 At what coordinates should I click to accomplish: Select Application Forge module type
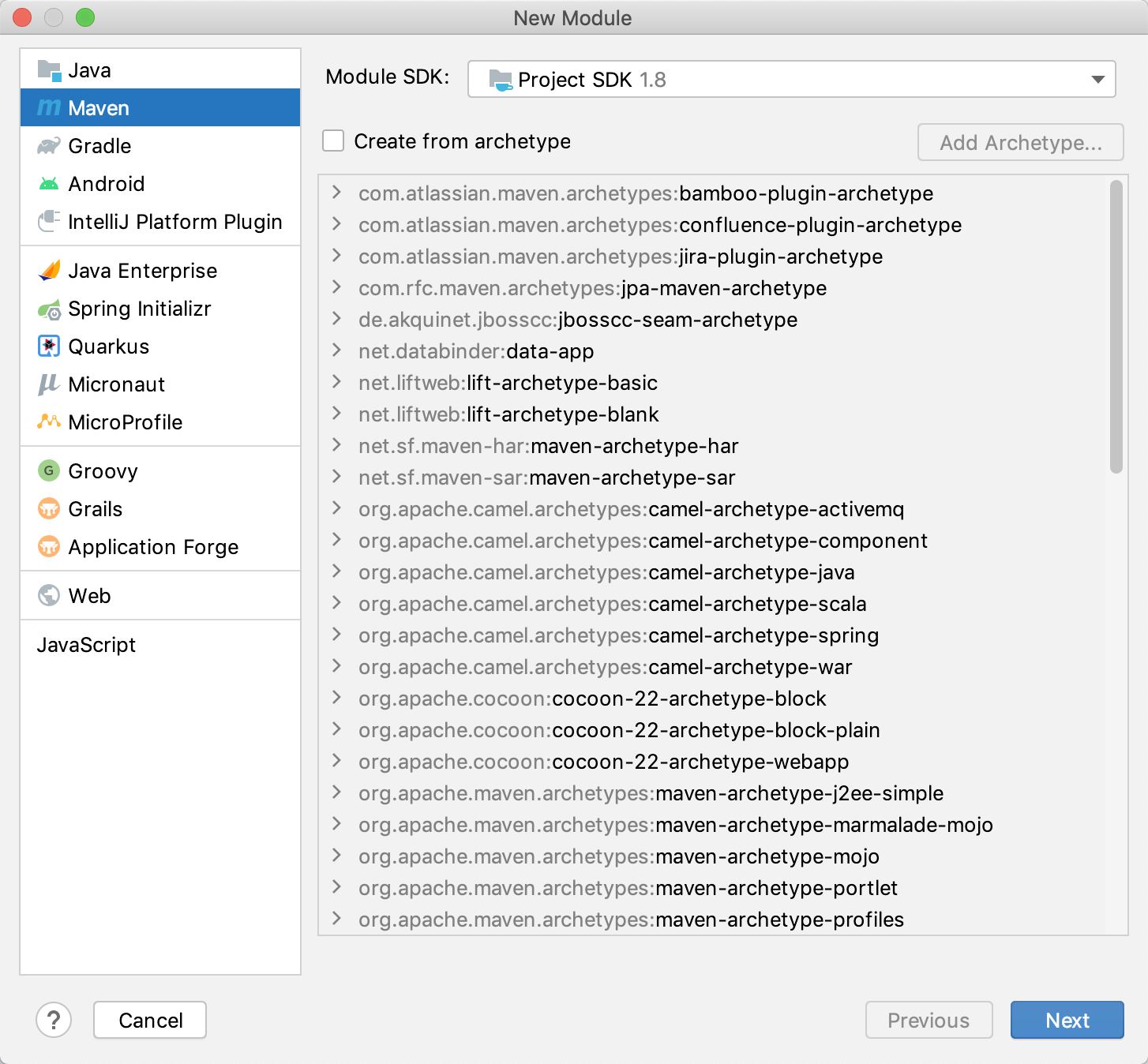click(x=160, y=547)
